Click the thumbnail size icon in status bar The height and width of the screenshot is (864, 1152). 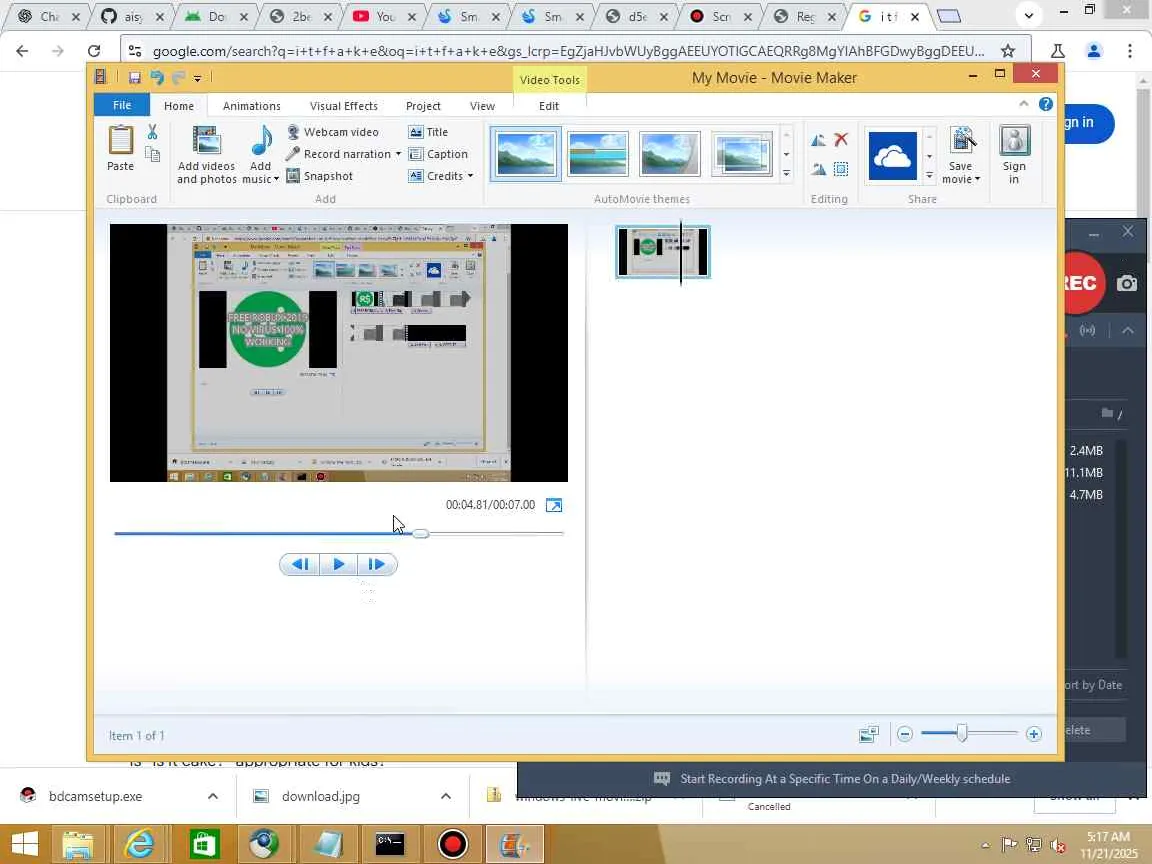[x=868, y=734]
